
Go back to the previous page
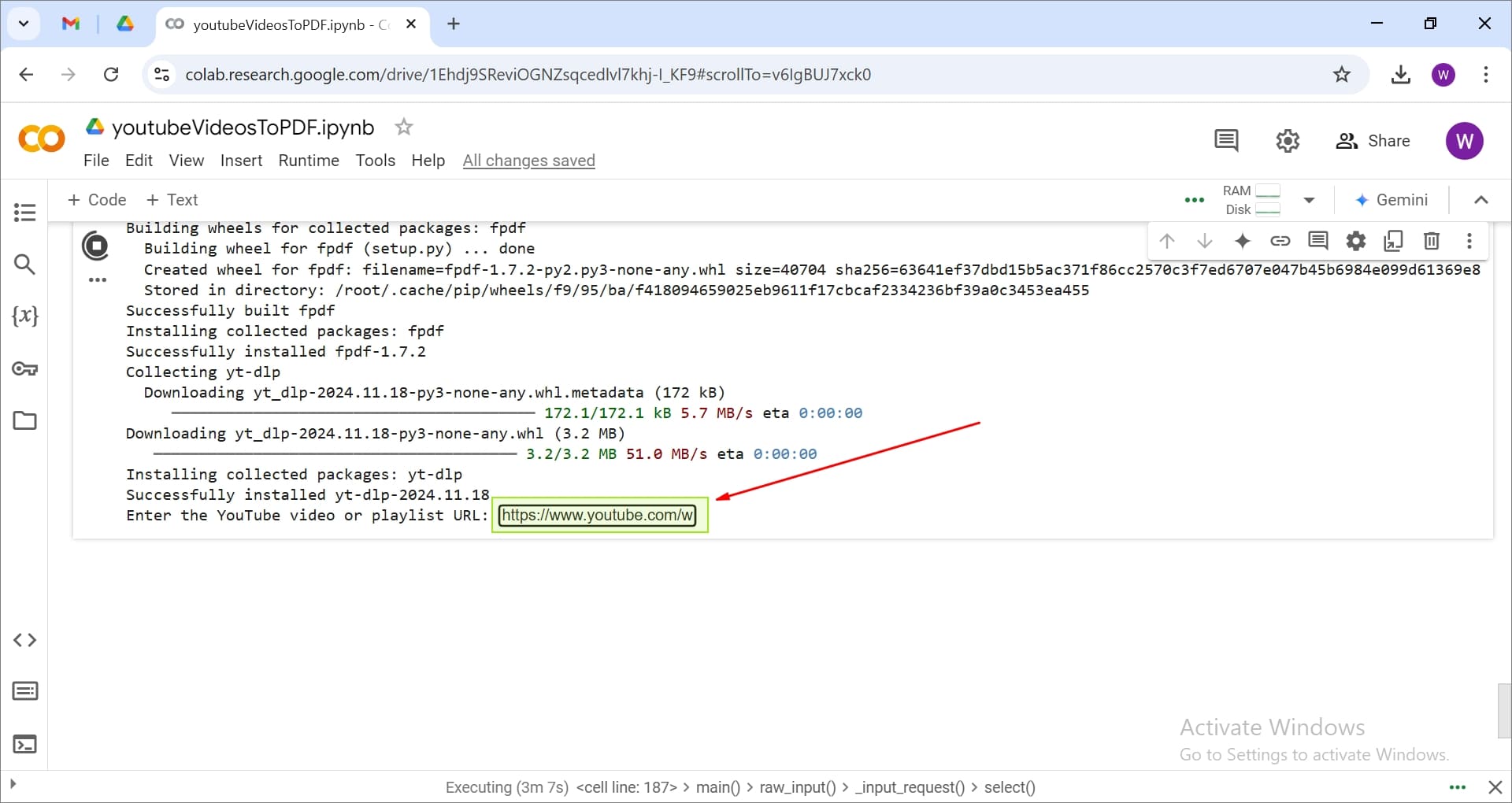(x=26, y=75)
